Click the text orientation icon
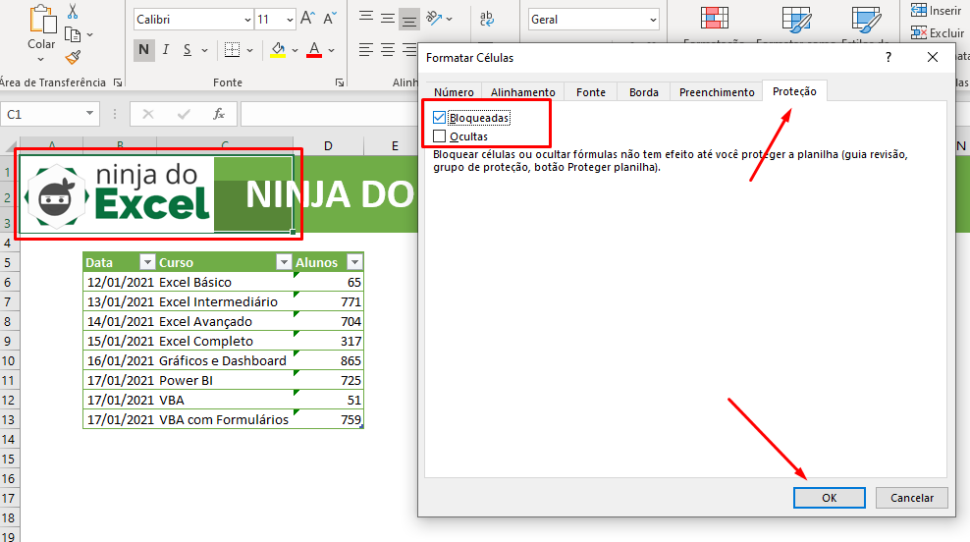Screen dimensions: 970x542 [434, 19]
